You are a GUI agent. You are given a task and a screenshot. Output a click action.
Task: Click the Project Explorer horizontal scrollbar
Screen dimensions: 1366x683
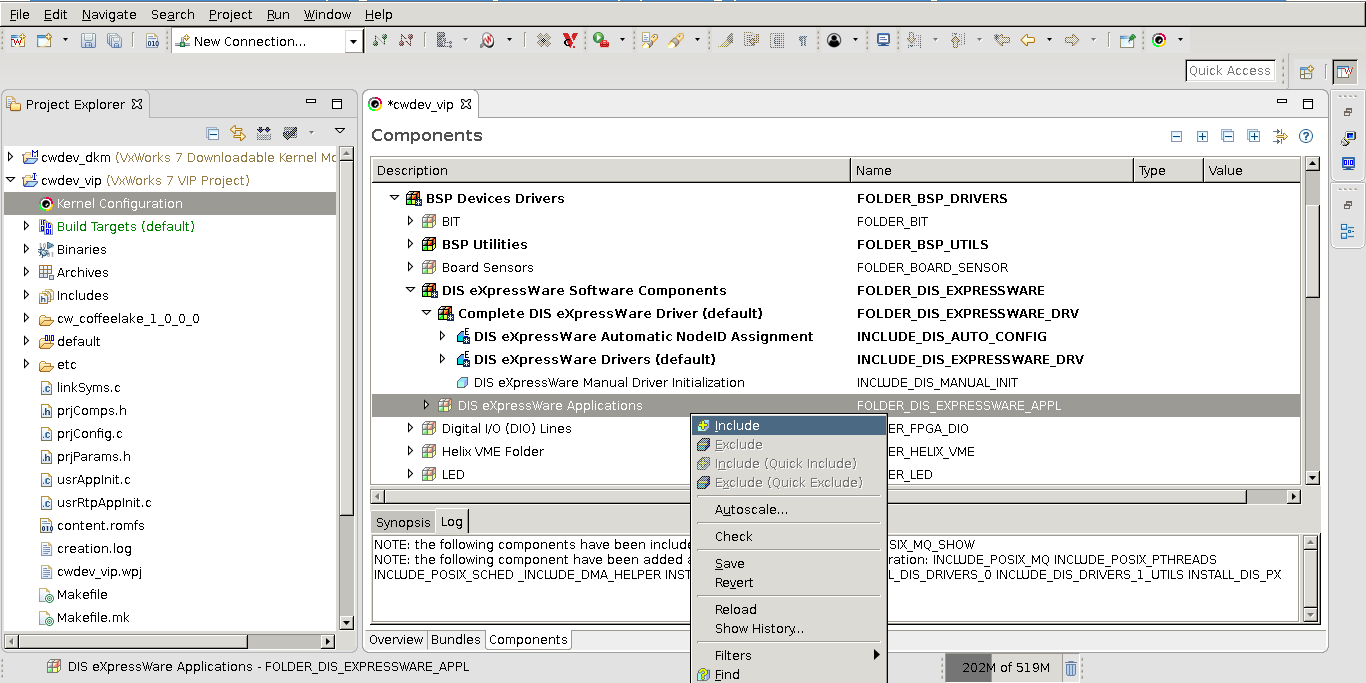[x=170, y=641]
